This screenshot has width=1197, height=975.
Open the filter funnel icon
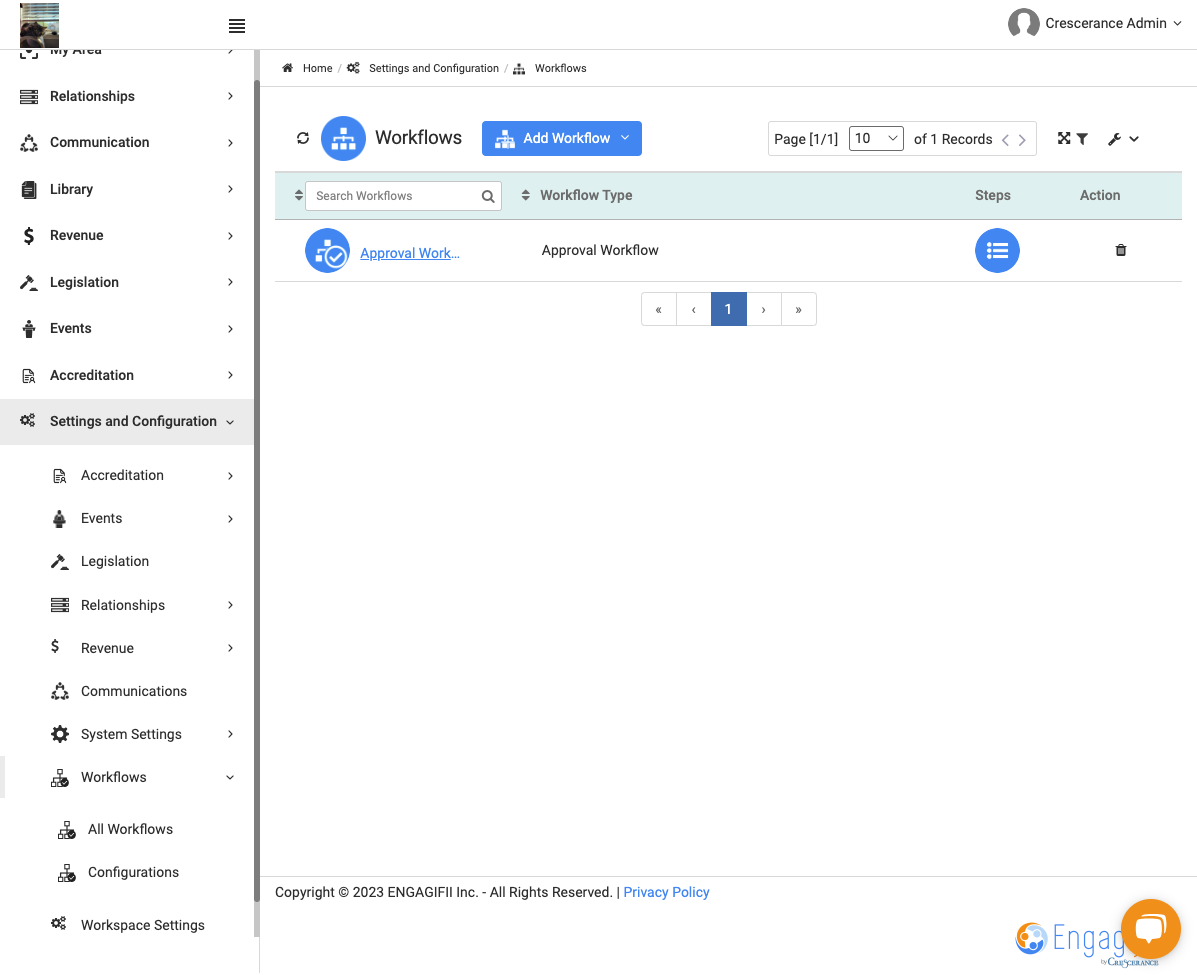[x=1082, y=139]
